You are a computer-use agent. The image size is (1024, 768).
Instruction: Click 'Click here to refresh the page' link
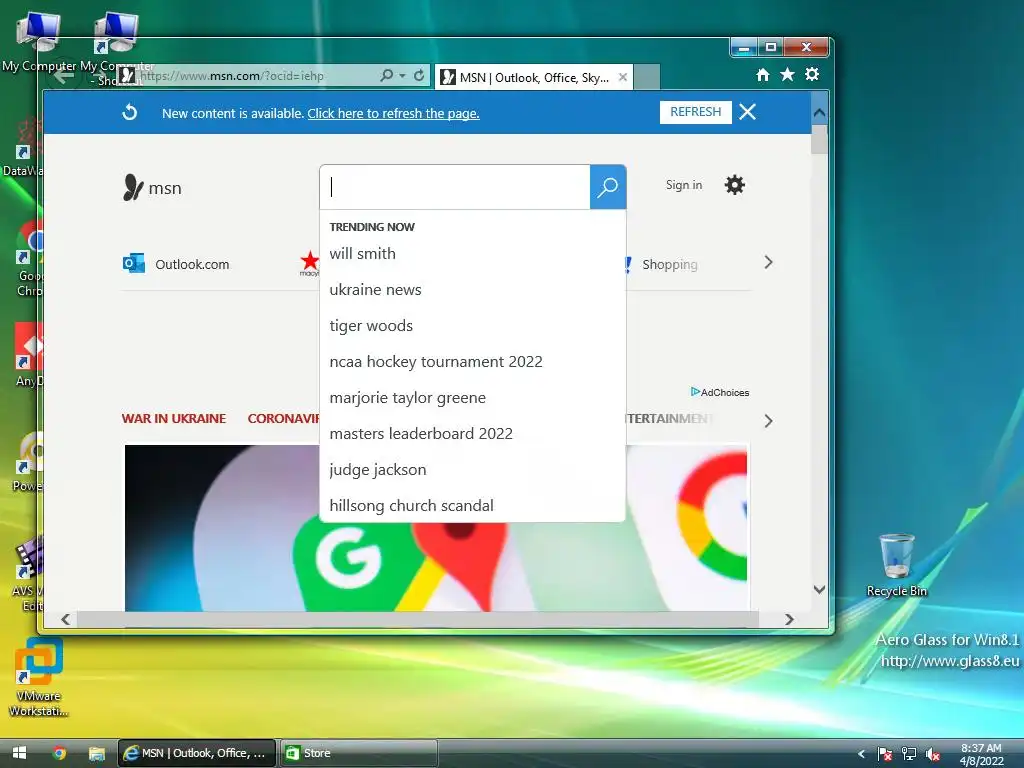point(393,114)
